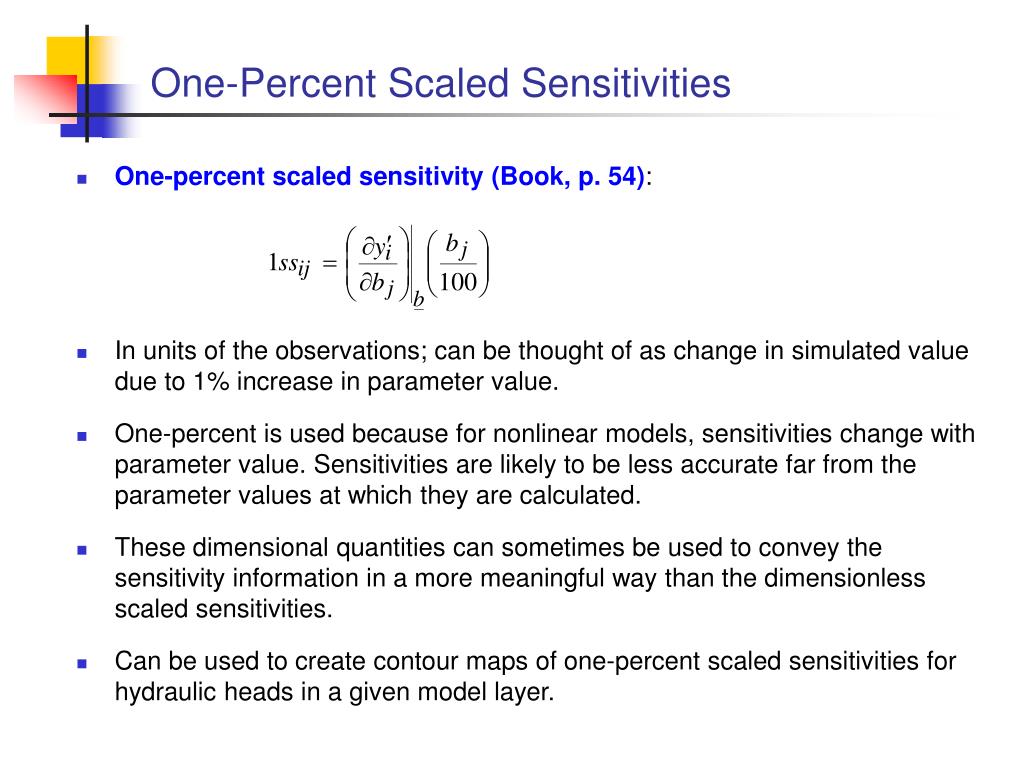Click the red square in the logo
Image resolution: width=1024 pixels, height=768 pixels.
(x=46, y=98)
